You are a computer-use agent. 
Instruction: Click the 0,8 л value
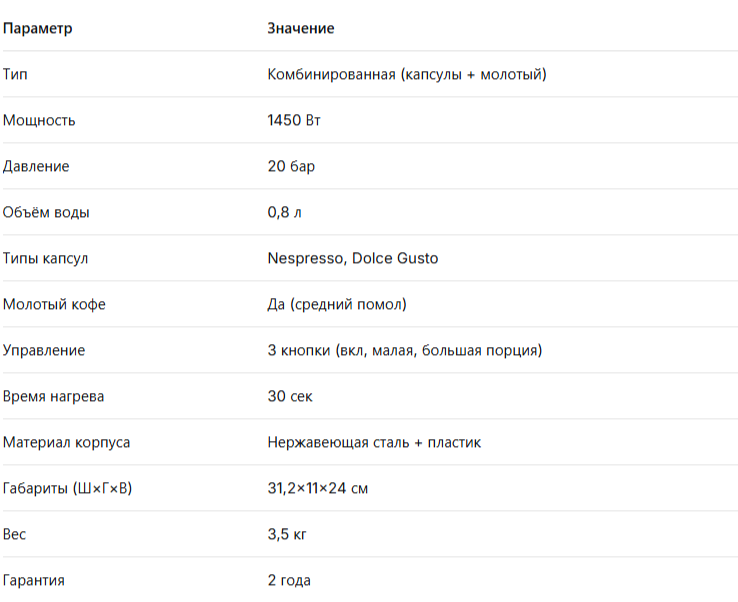(284, 212)
